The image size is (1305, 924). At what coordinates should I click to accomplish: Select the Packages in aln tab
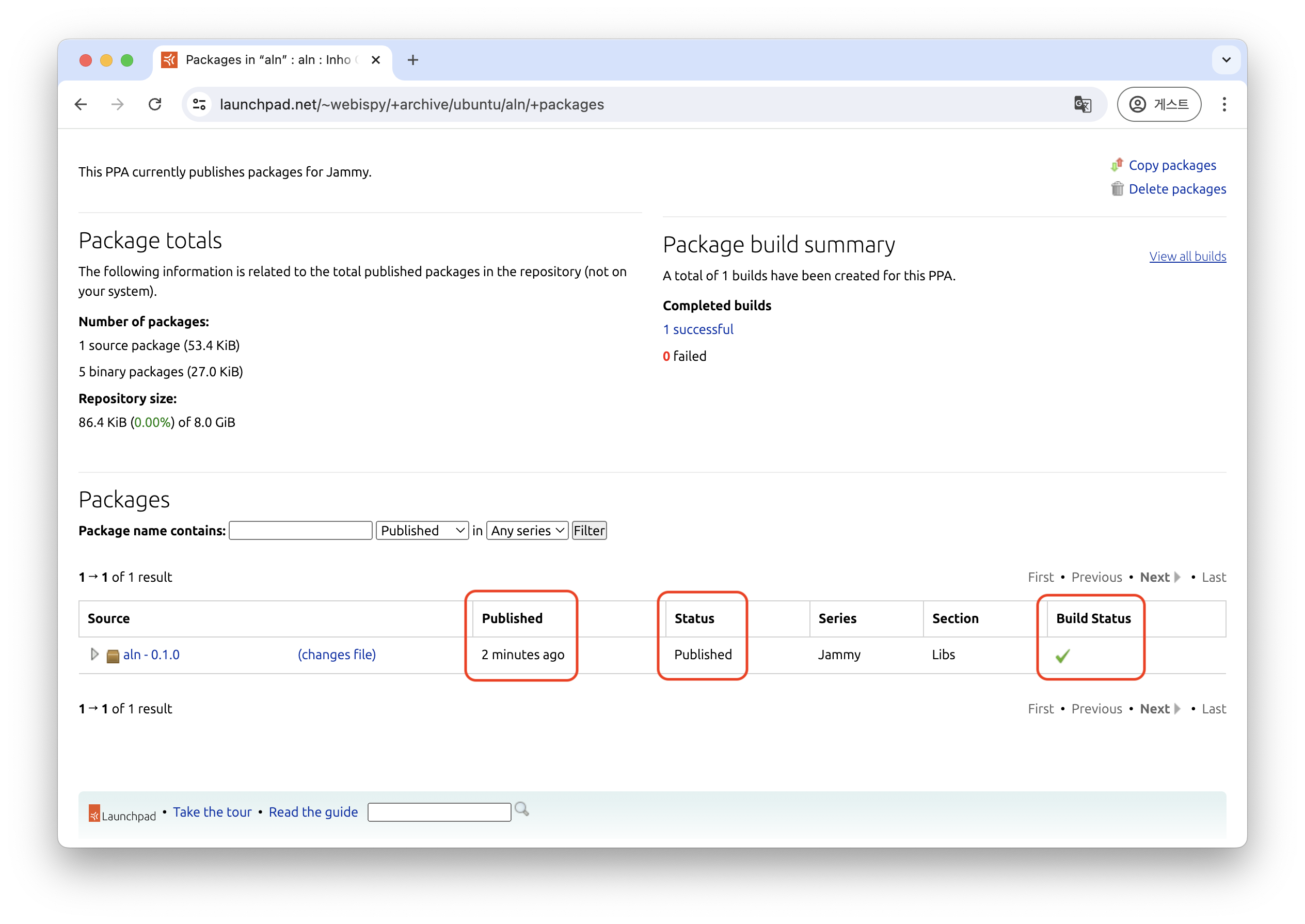[x=272, y=60]
